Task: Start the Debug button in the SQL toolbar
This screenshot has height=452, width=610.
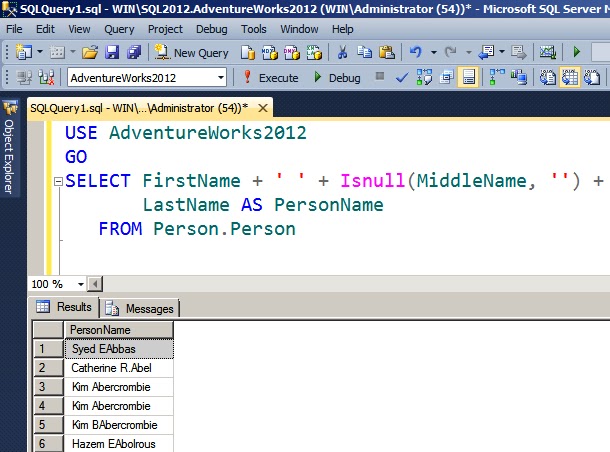Action: pyautogui.click(x=337, y=77)
